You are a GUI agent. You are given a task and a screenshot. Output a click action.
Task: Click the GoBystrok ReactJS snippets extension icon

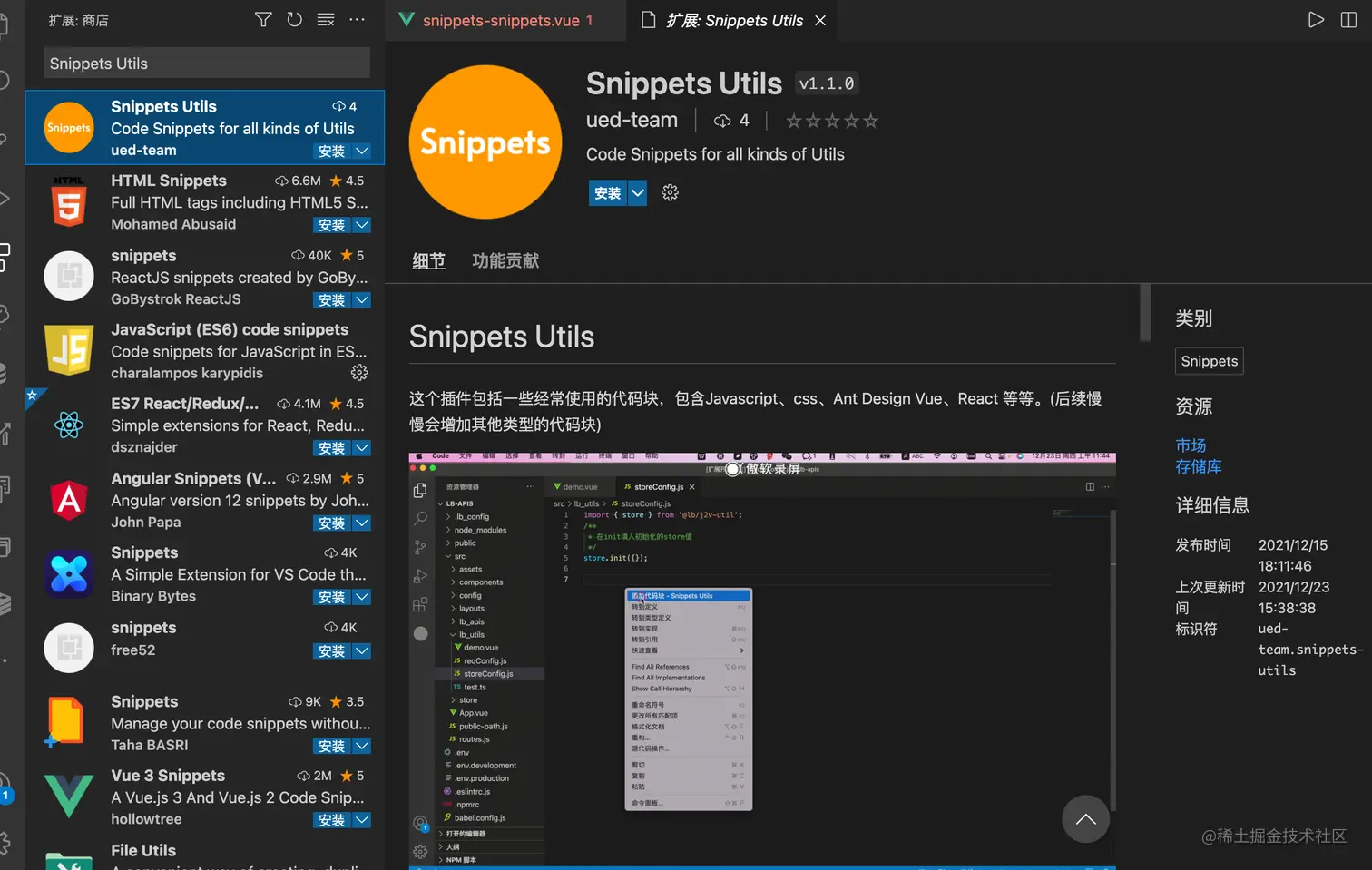(x=69, y=276)
